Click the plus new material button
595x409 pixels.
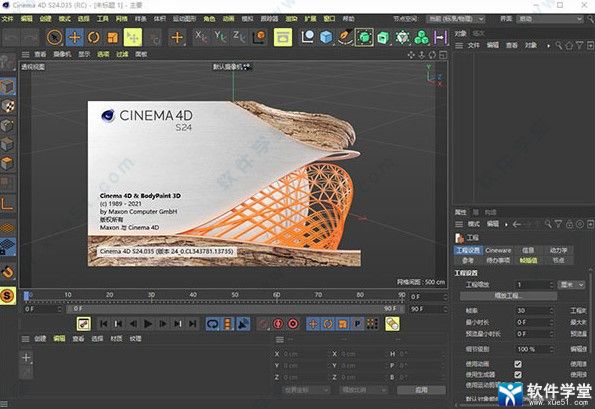(x=26, y=357)
